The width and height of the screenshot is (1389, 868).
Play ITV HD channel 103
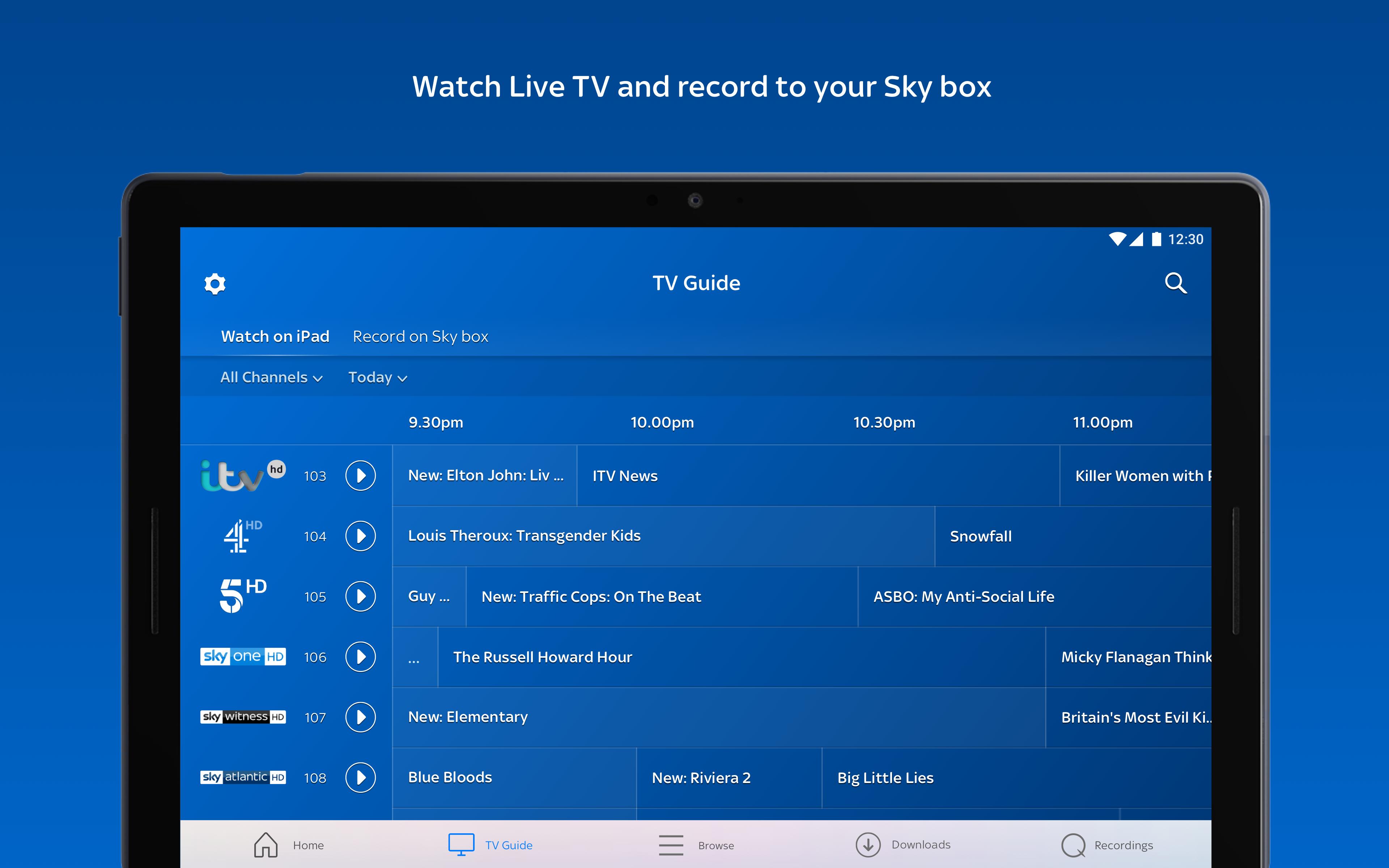point(360,475)
